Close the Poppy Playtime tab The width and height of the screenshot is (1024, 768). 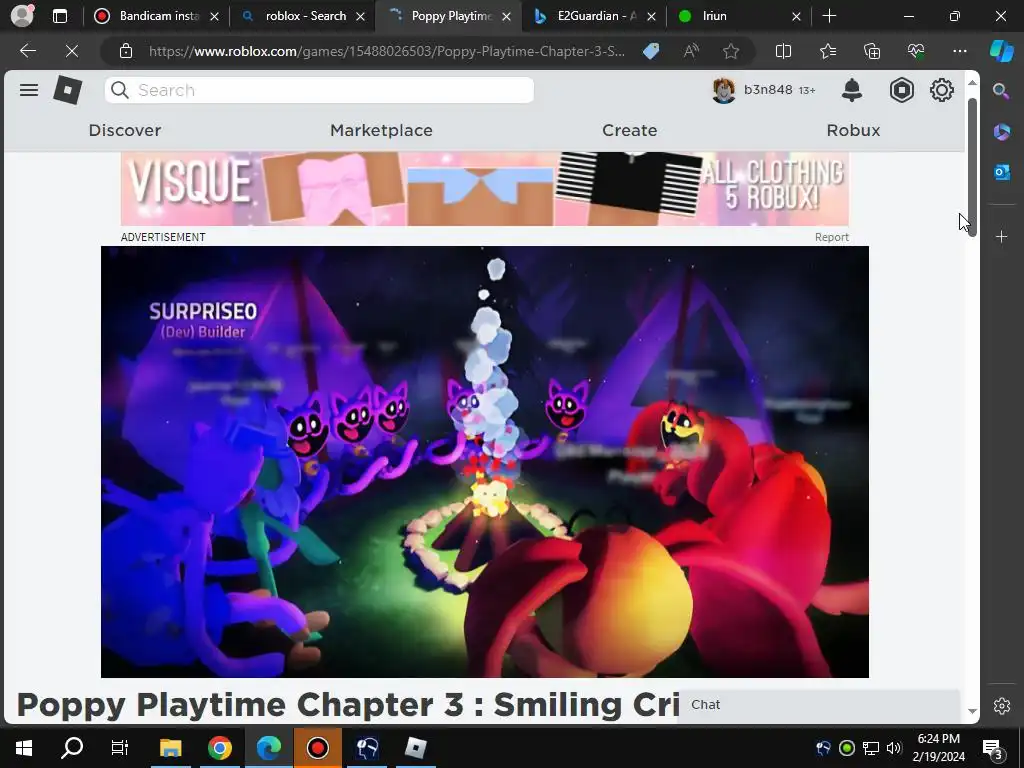(x=506, y=16)
